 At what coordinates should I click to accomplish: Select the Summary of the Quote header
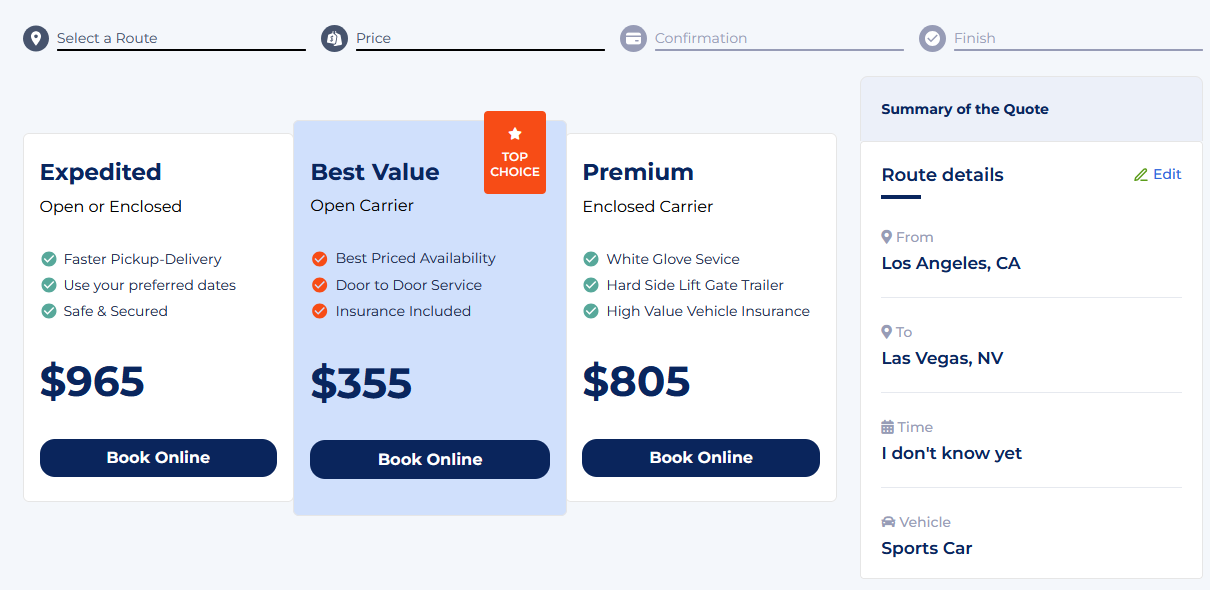click(x=1031, y=109)
